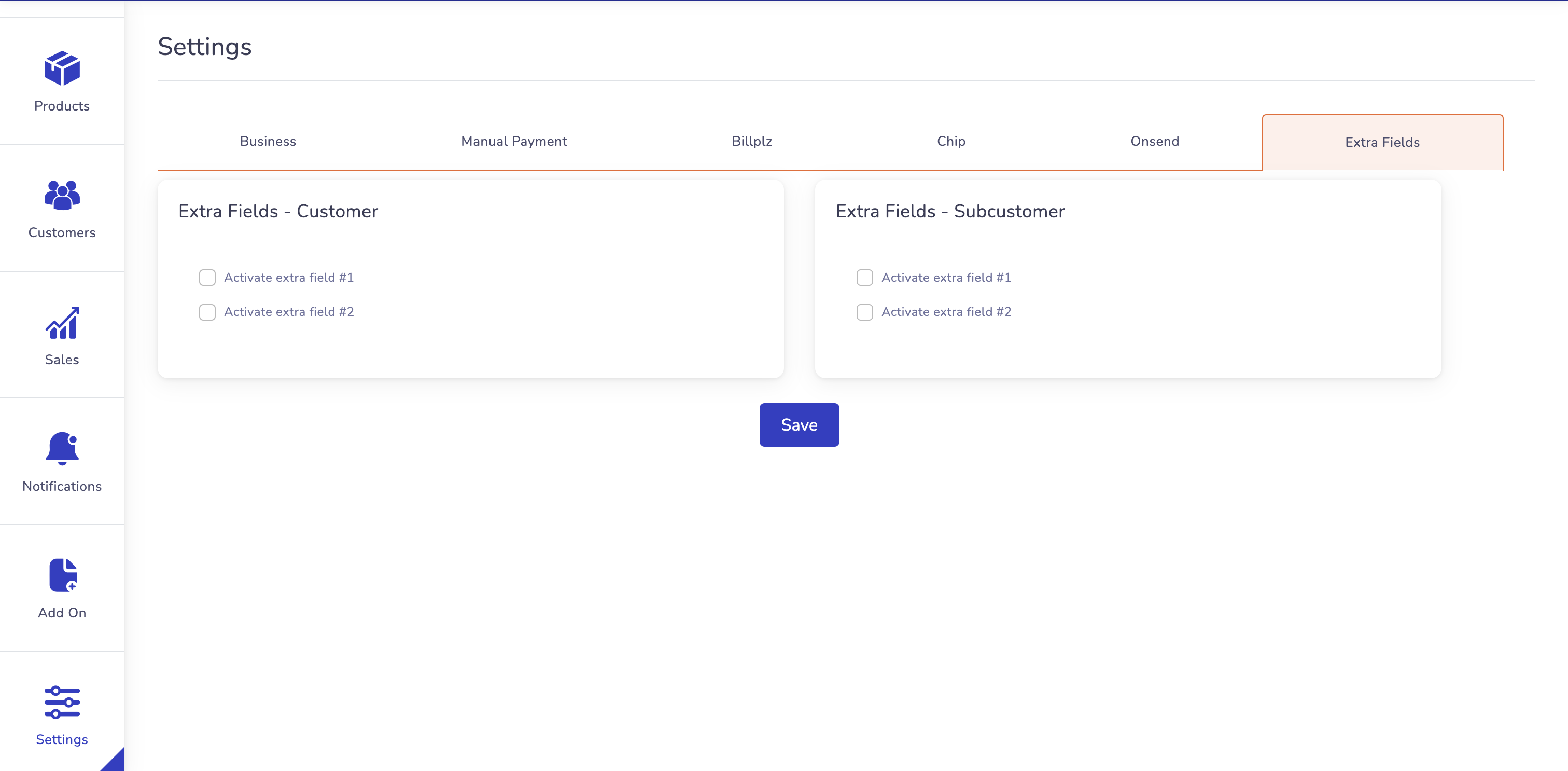Navigate to Add On section
Screen dimensions: 1568x771
point(61,589)
